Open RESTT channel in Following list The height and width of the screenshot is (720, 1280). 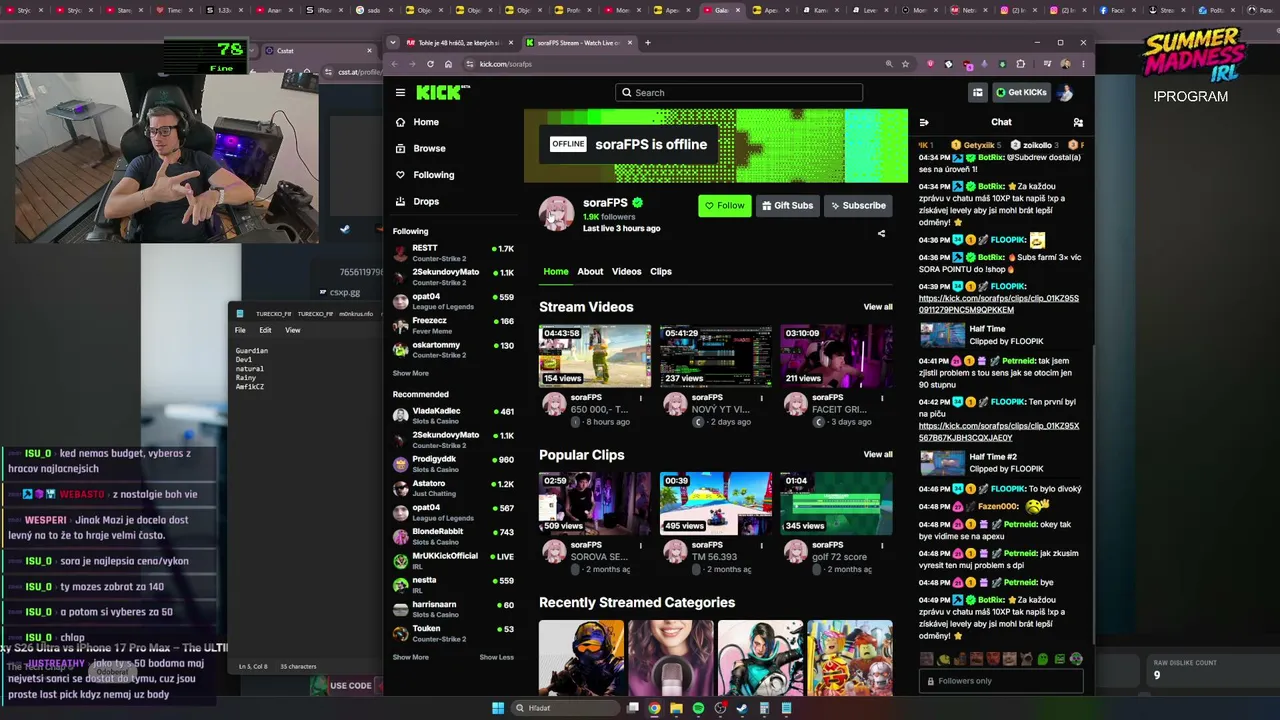(453, 253)
